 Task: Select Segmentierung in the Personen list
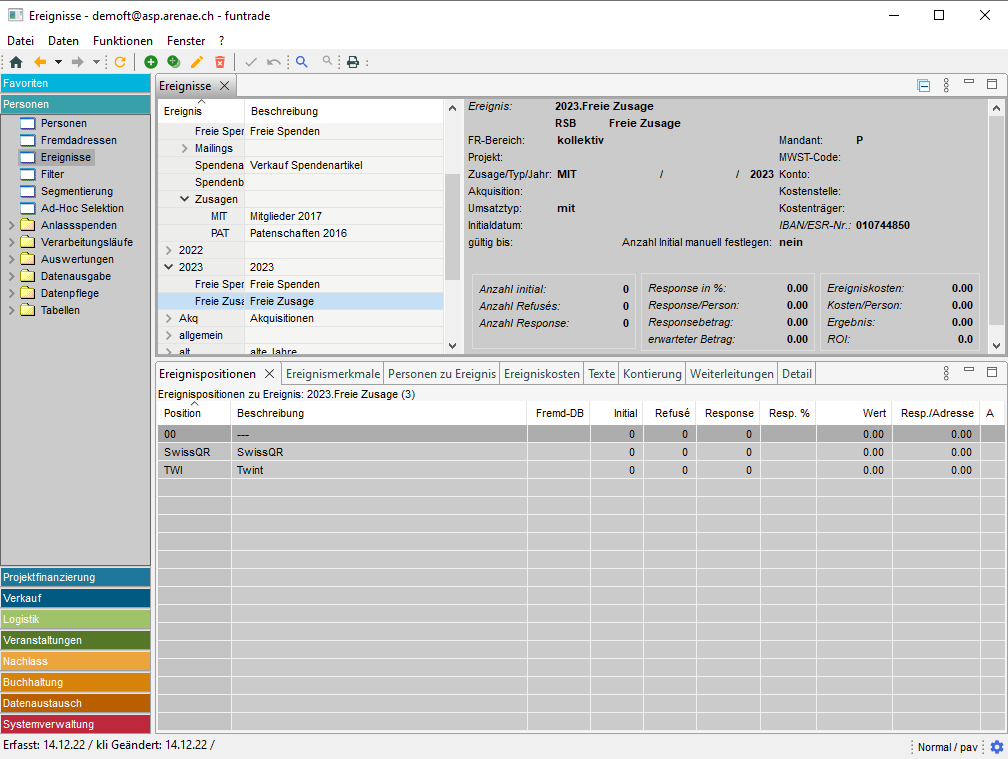point(76,191)
